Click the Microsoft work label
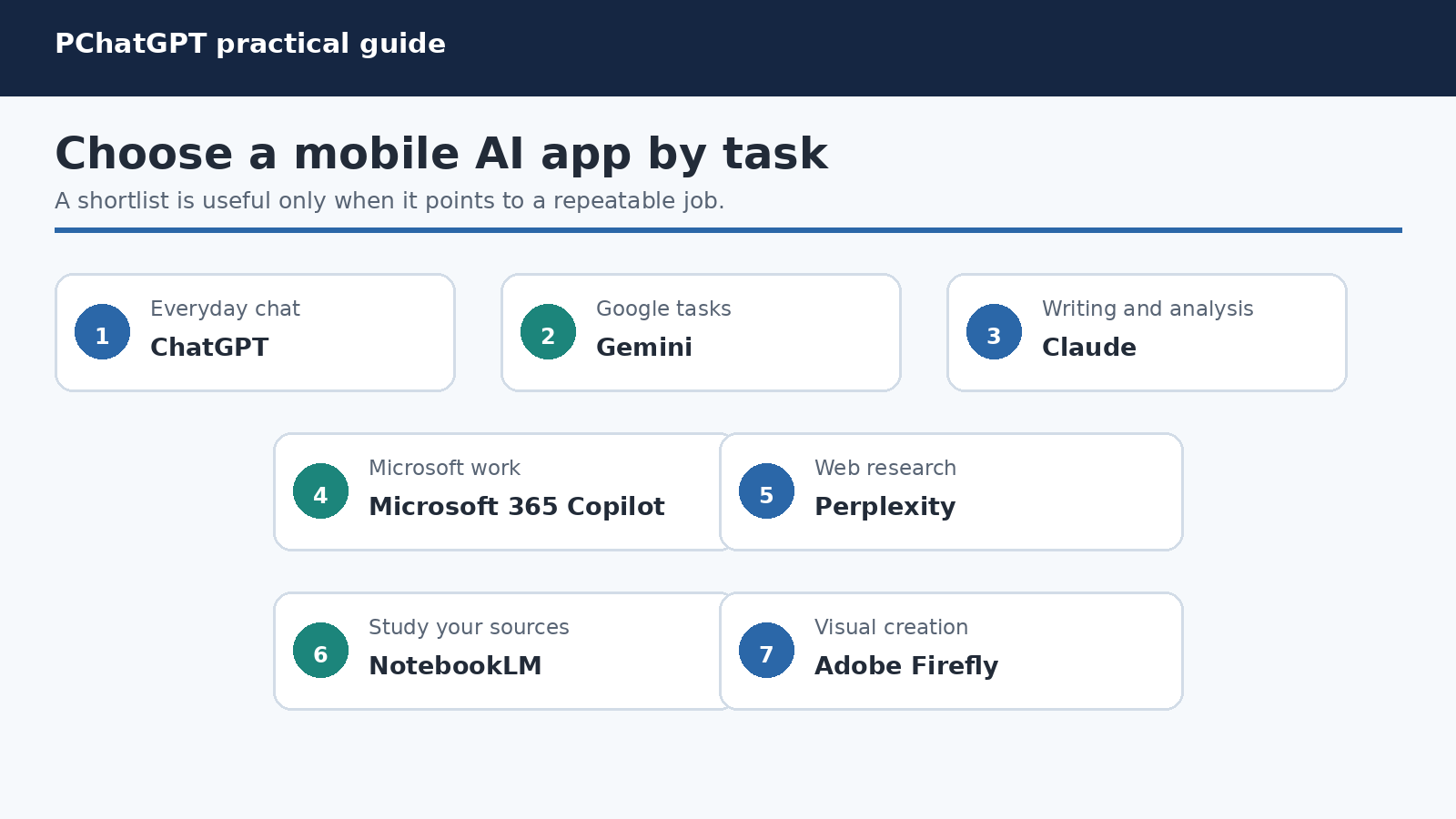1456x819 pixels. [x=444, y=469]
